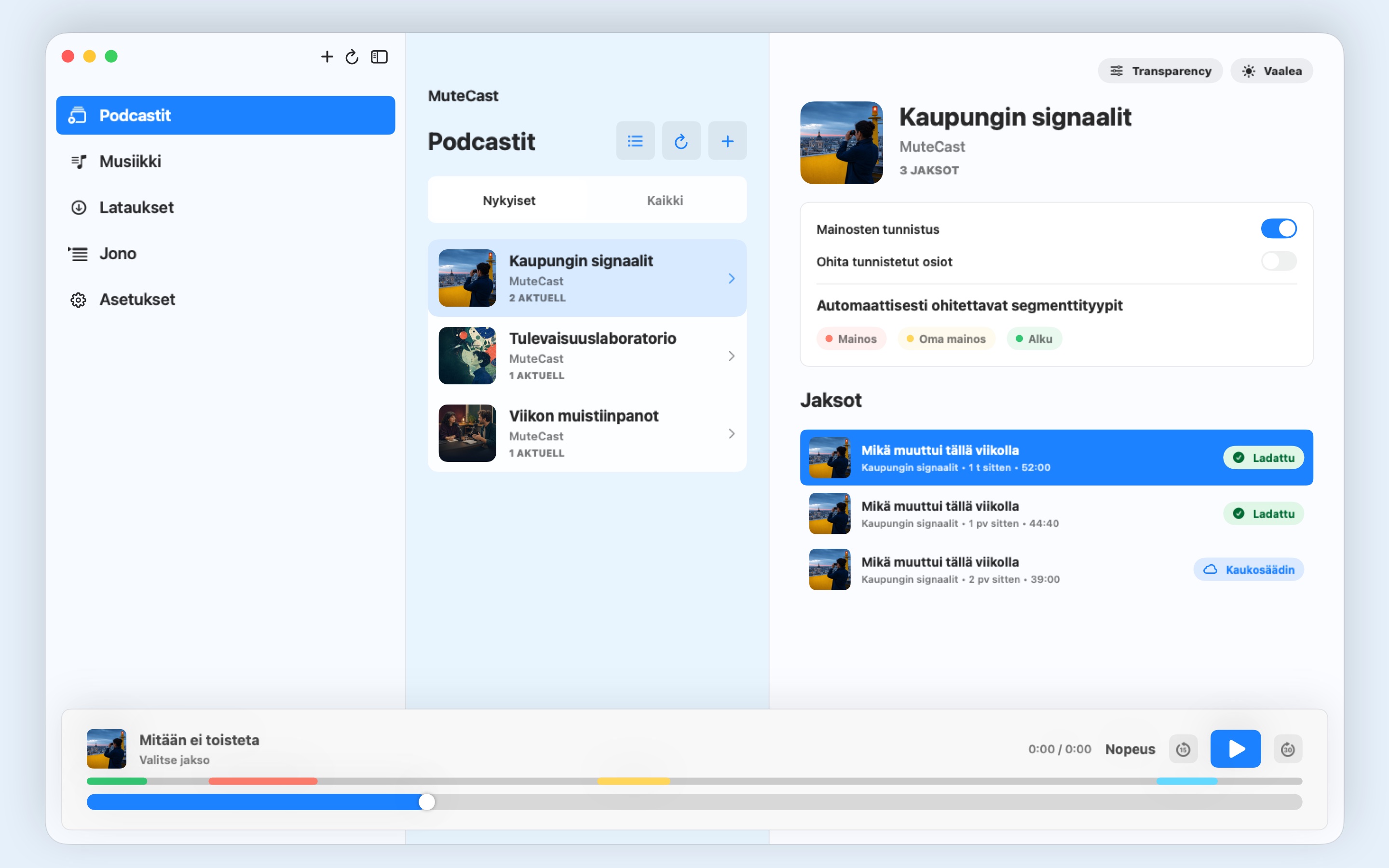The width and height of the screenshot is (1389, 868).
Task: Toggle the Mainos segment type chip
Action: 851,339
